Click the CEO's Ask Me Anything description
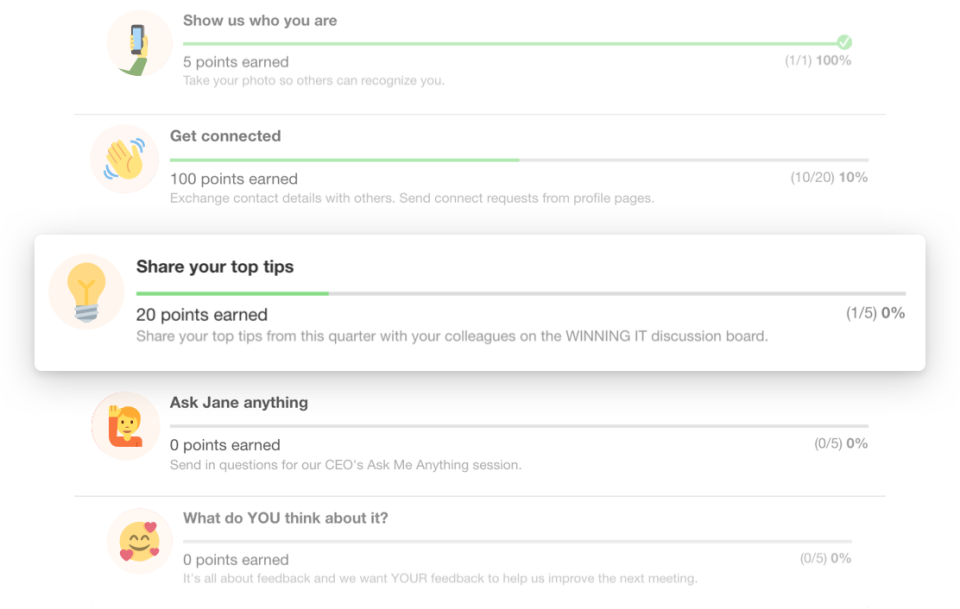Image resolution: width=960 pixels, height=609 pixels. [x=346, y=465]
